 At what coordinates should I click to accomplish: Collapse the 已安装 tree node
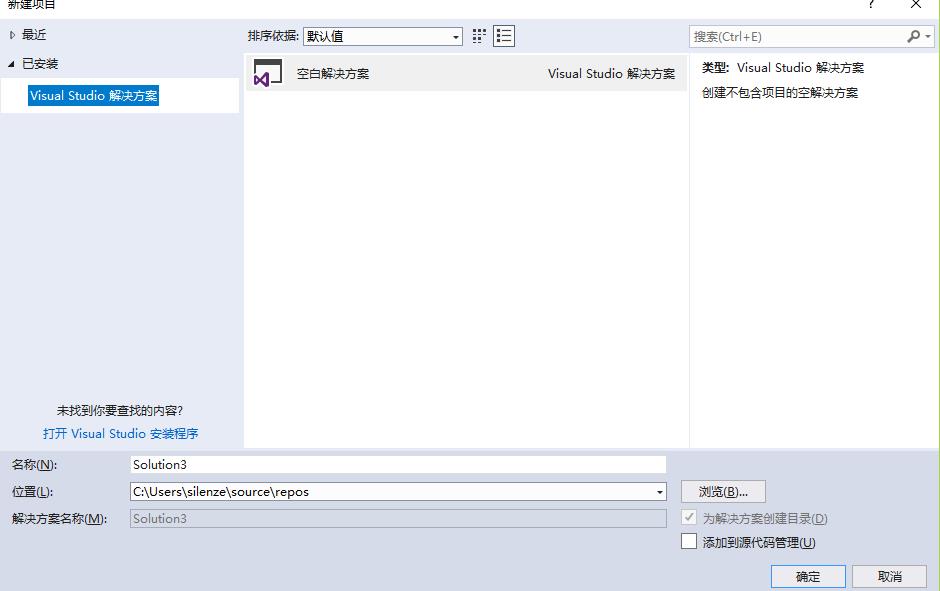tap(11, 64)
